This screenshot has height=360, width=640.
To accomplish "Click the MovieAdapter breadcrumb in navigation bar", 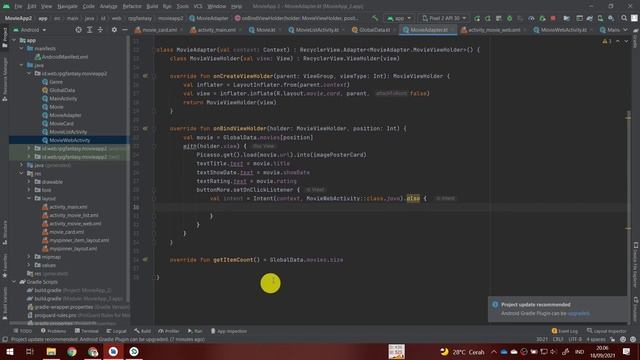I will pos(209,18).
